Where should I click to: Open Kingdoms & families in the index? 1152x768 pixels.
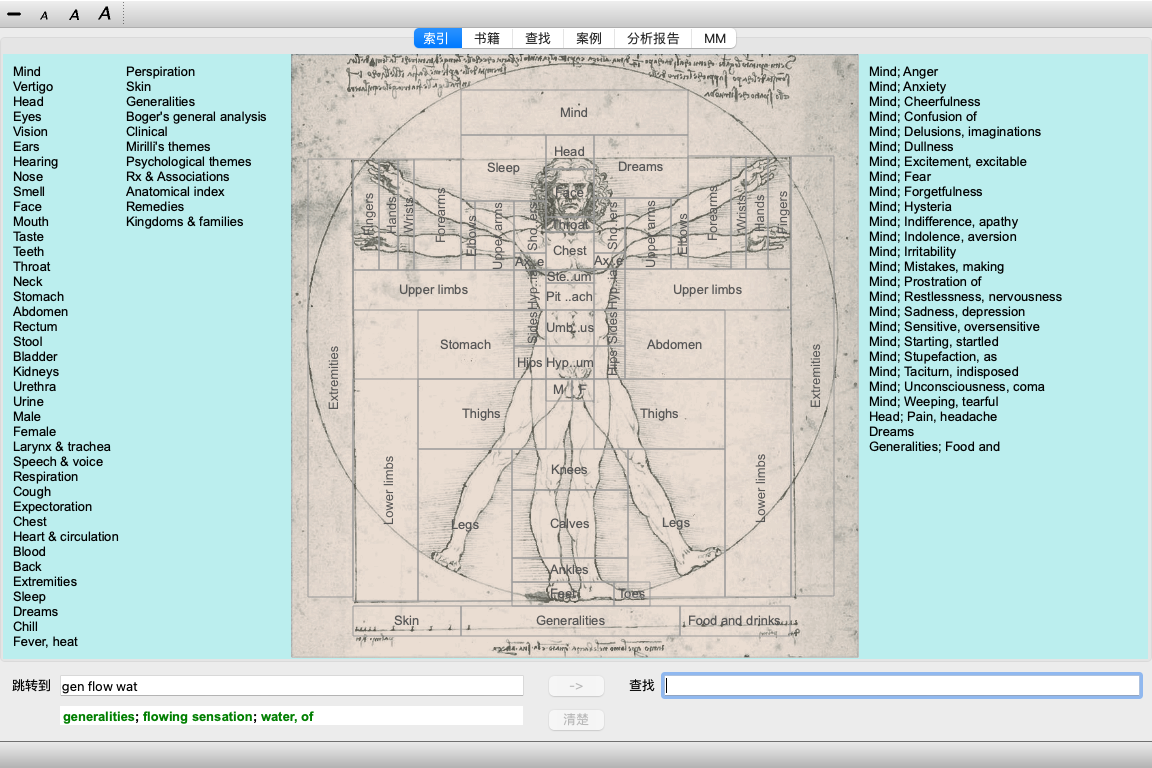(184, 222)
